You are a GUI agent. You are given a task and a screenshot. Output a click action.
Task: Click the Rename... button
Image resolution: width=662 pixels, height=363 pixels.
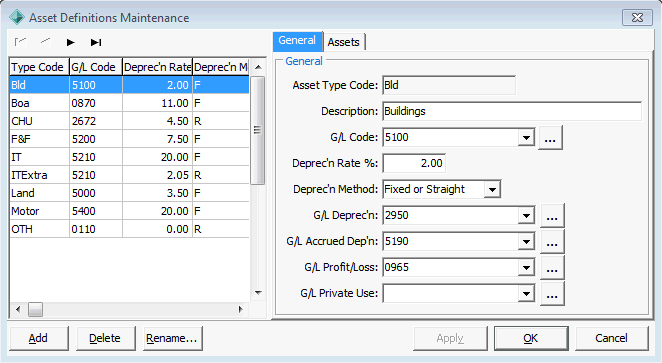172,338
